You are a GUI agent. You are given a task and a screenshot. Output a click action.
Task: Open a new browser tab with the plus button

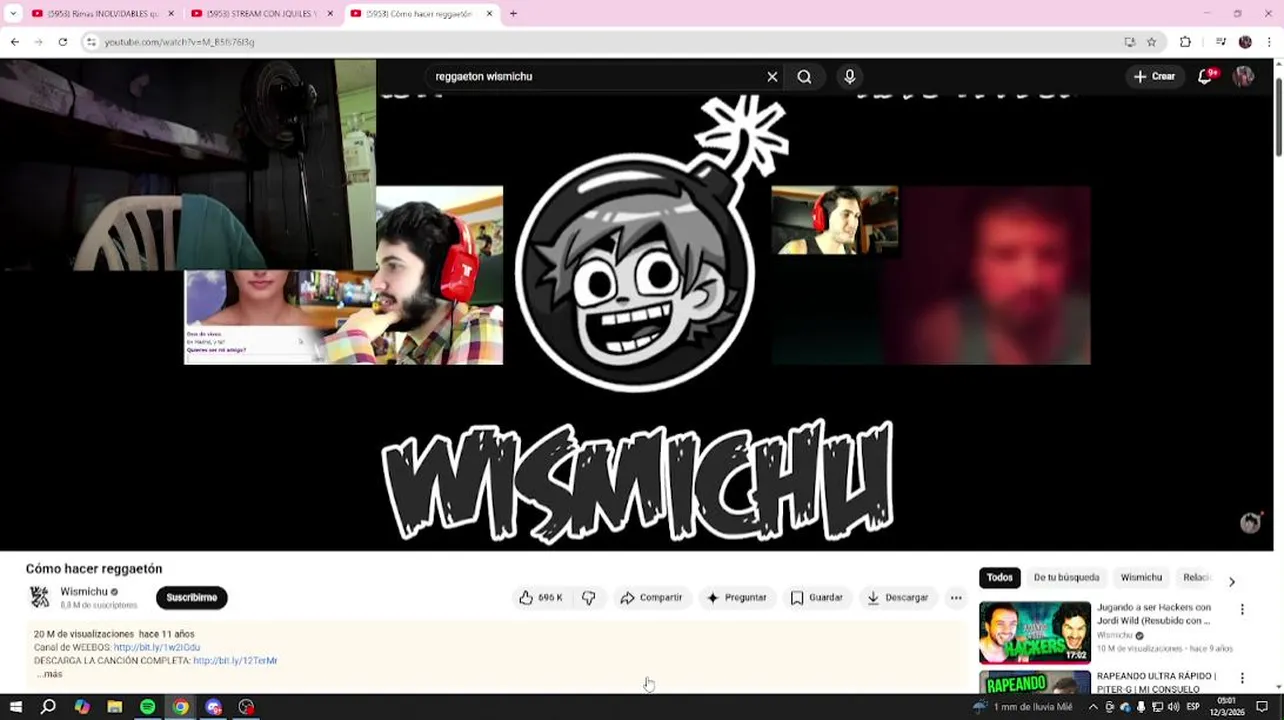(513, 14)
